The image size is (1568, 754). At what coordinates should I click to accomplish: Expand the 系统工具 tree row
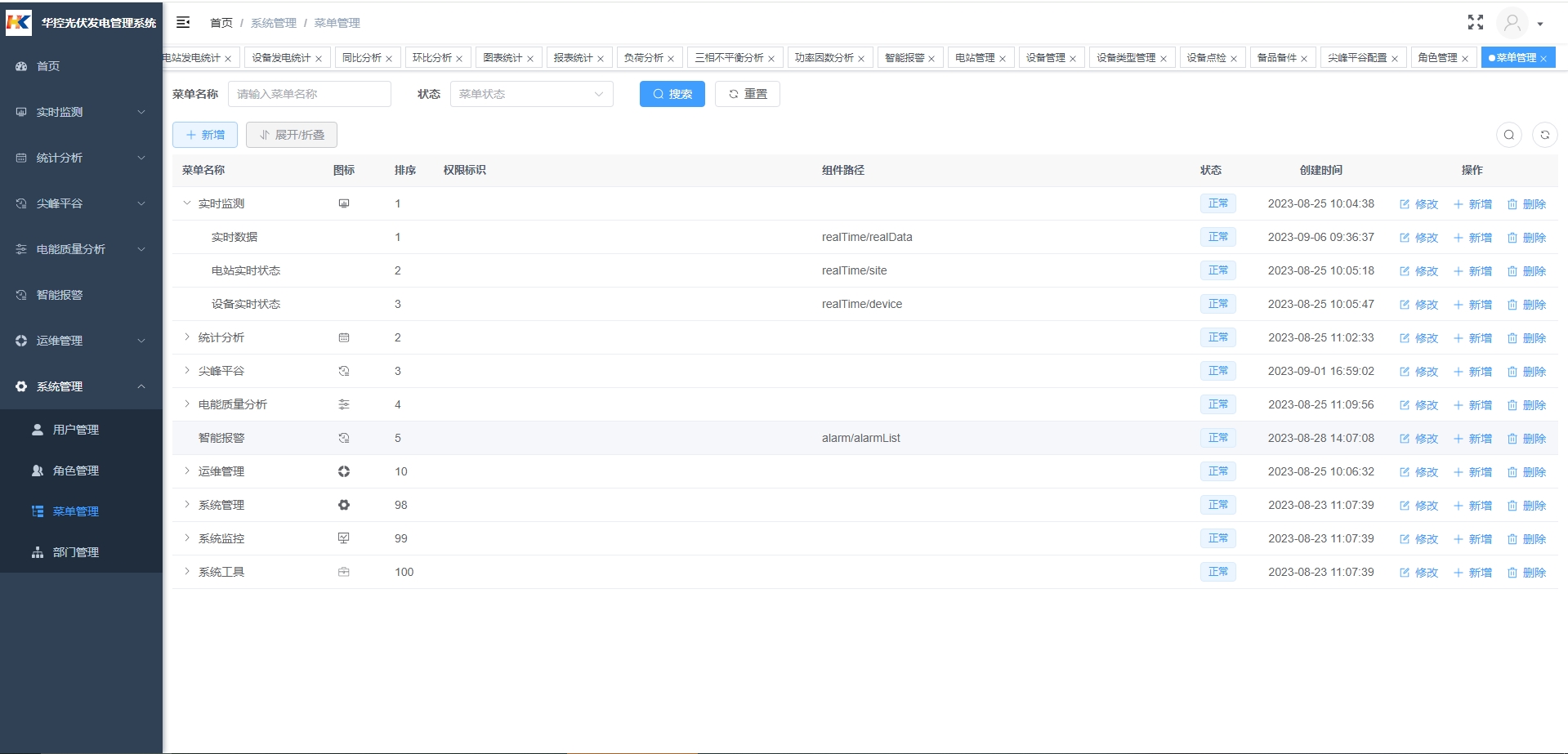coord(187,572)
